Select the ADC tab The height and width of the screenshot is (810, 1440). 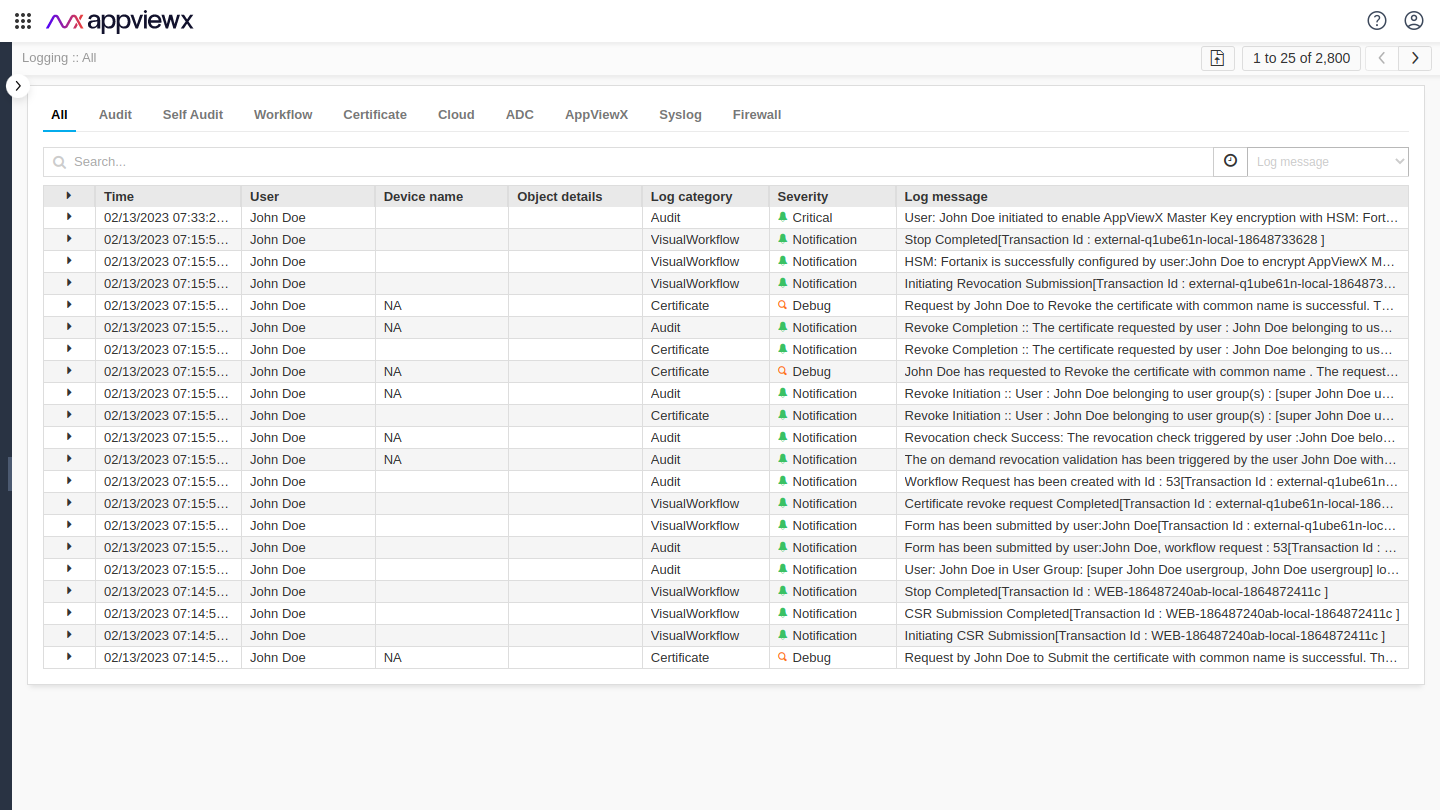[x=520, y=115]
